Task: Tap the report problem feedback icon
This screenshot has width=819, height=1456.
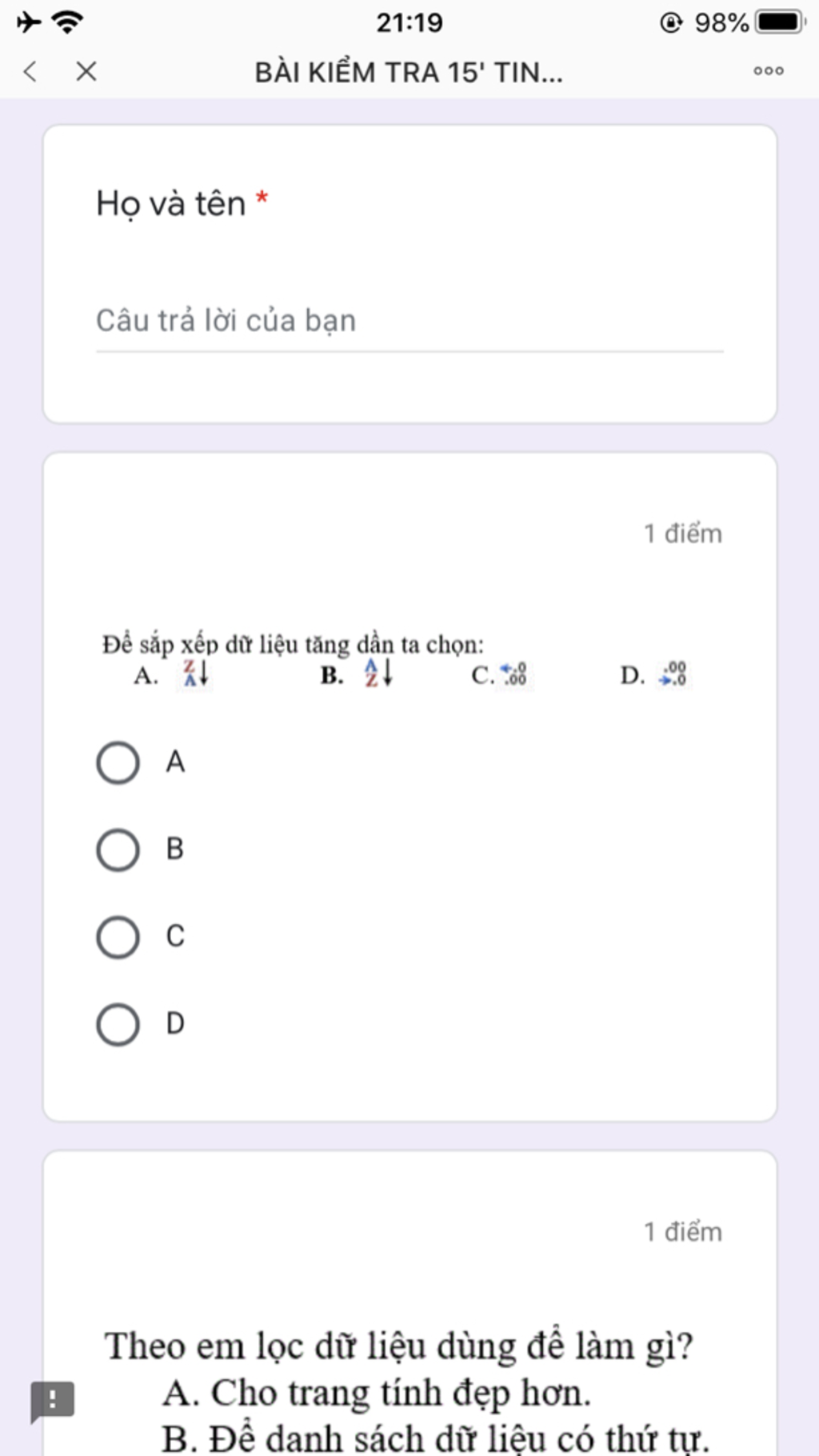Action: pos(53,1401)
